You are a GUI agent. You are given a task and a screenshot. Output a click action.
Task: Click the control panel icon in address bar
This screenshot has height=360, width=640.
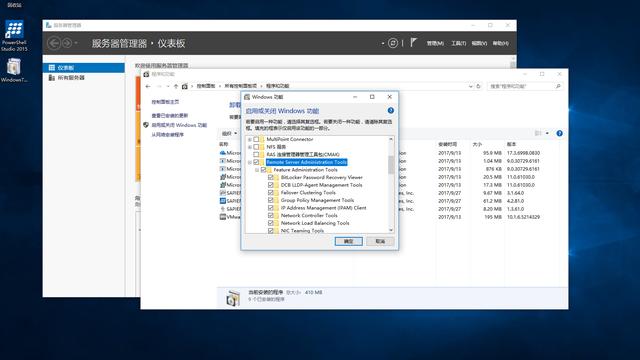pyautogui.click(x=185, y=86)
